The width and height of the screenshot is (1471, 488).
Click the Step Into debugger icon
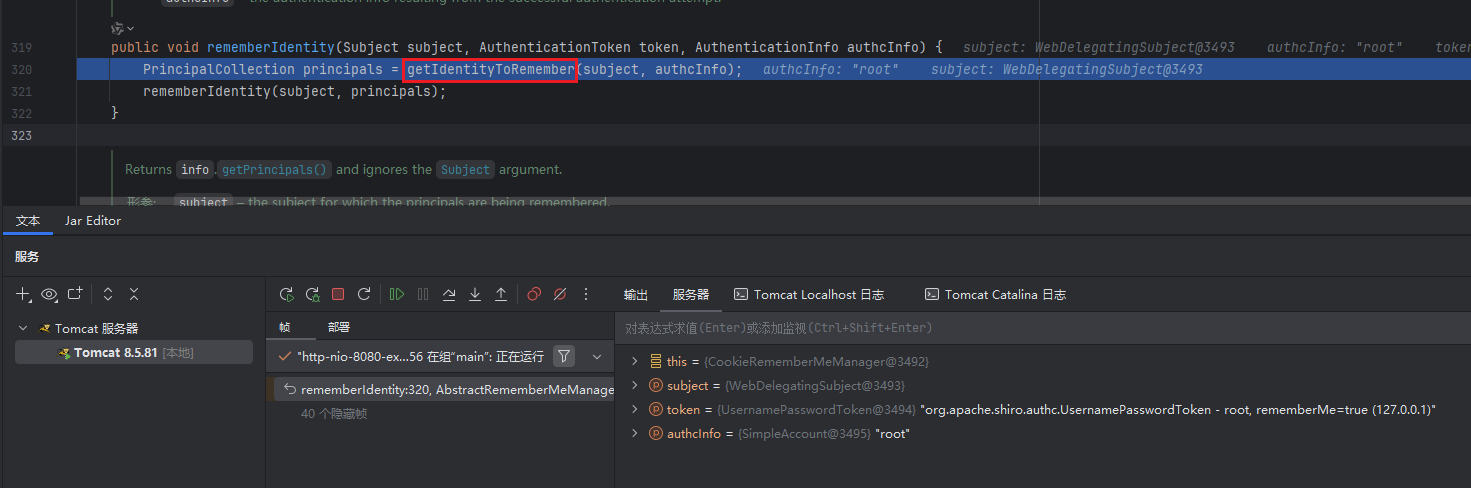tap(475, 294)
